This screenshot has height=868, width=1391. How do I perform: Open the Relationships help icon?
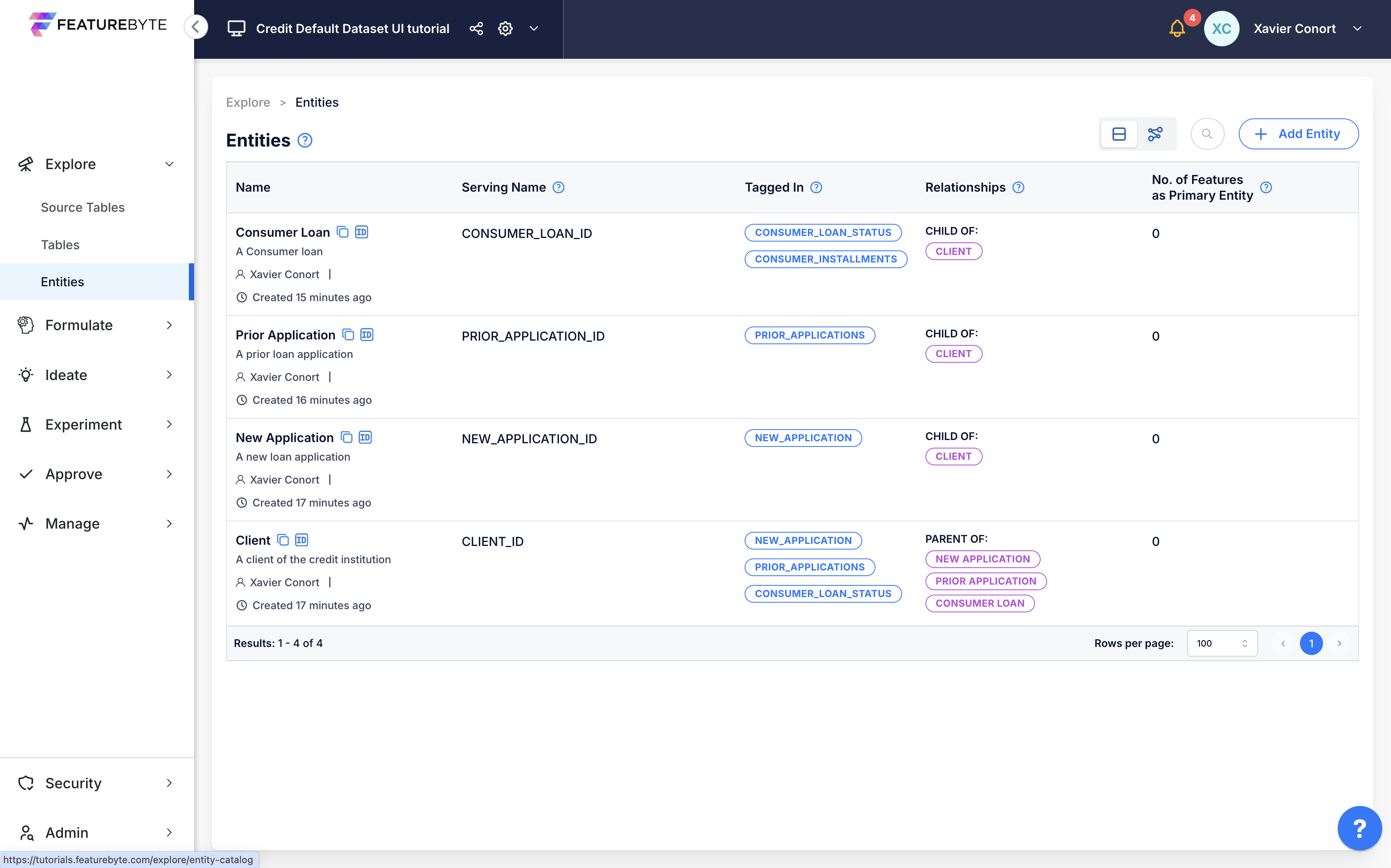pos(1018,187)
